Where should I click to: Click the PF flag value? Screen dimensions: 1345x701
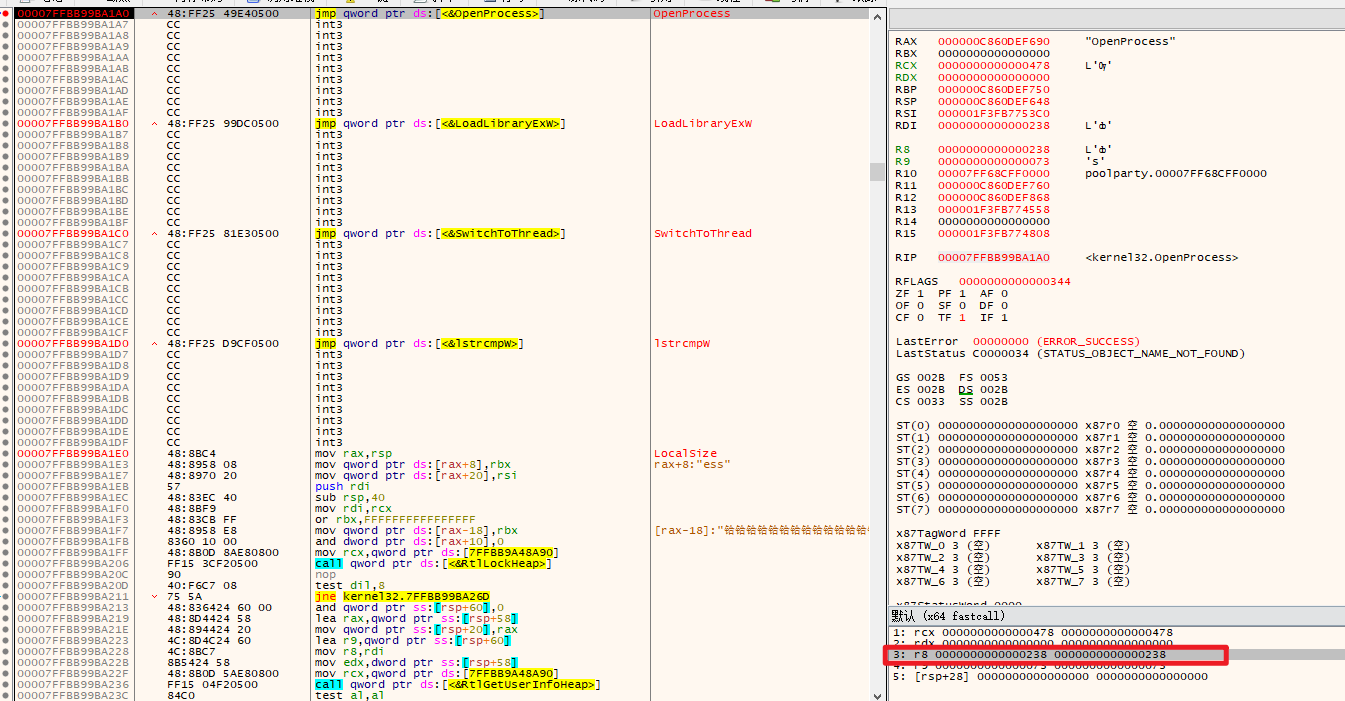click(x=962, y=294)
